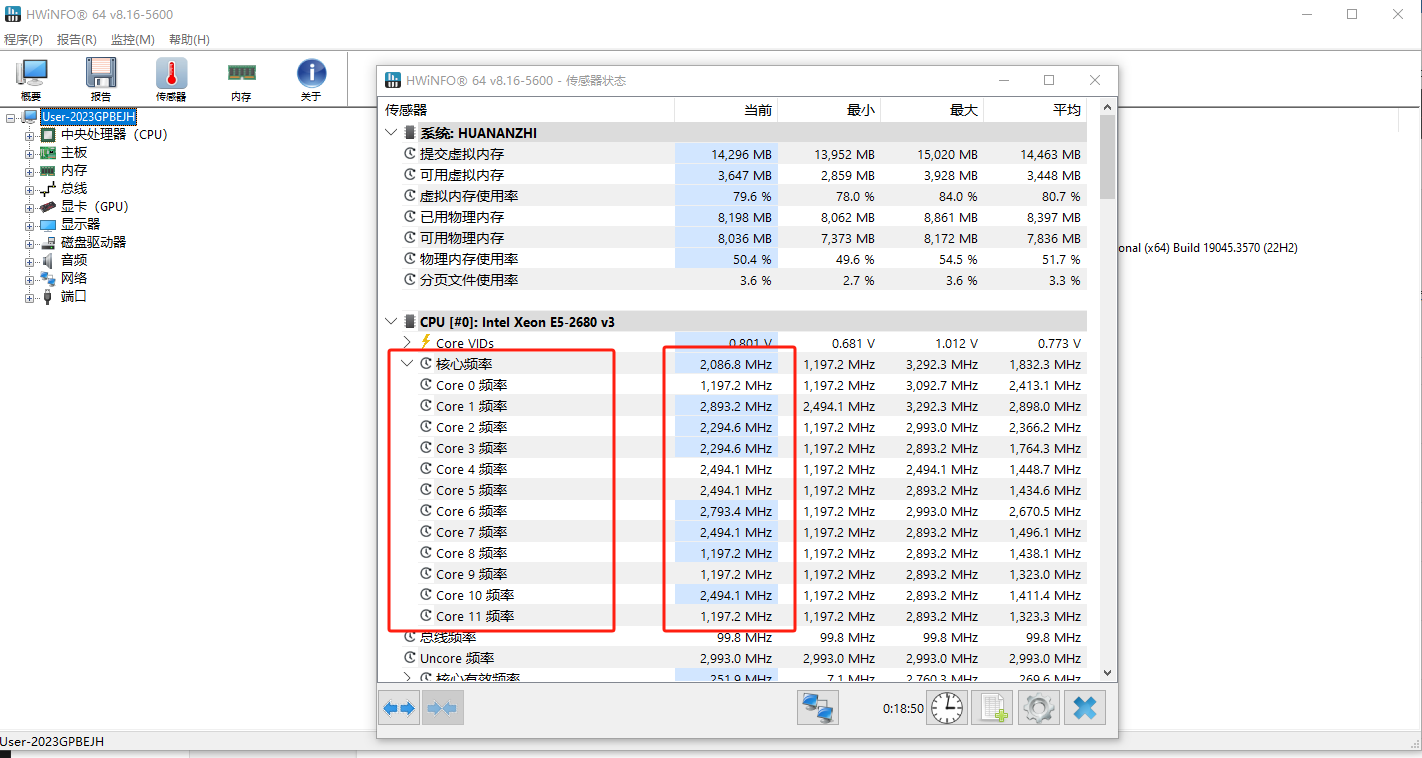Viewport: 1422px width, 758px height.
Task: Click the Core VIDs lightning bolt icon
Action: click(x=426, y=343)
